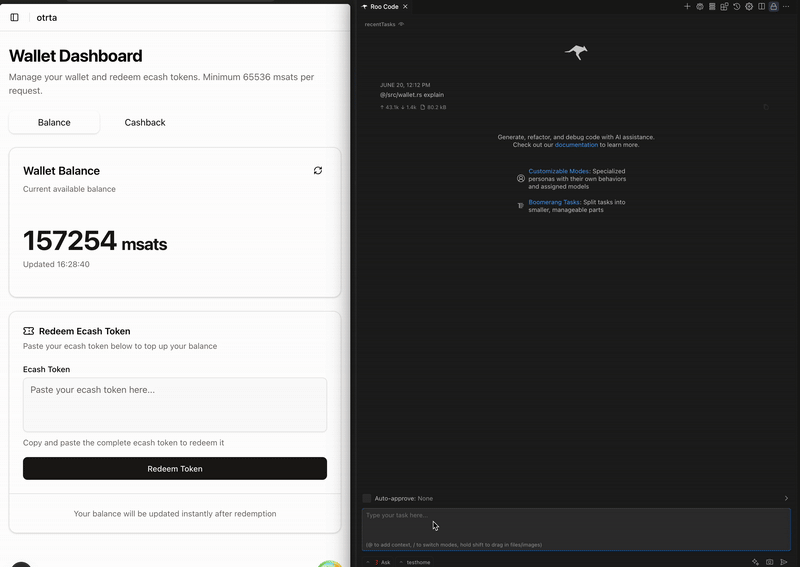
Task: Close the Roo Code tab
Action: click(405, 7)
